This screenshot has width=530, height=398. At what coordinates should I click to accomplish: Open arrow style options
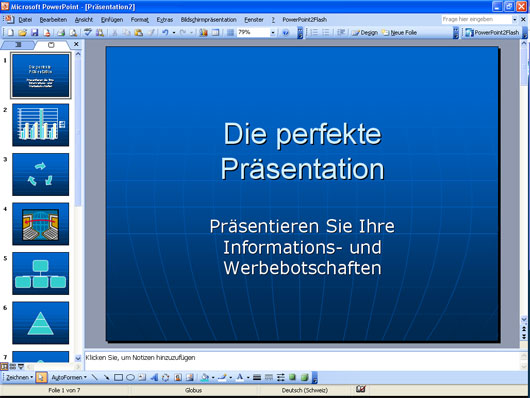click(x=281, y=377)
